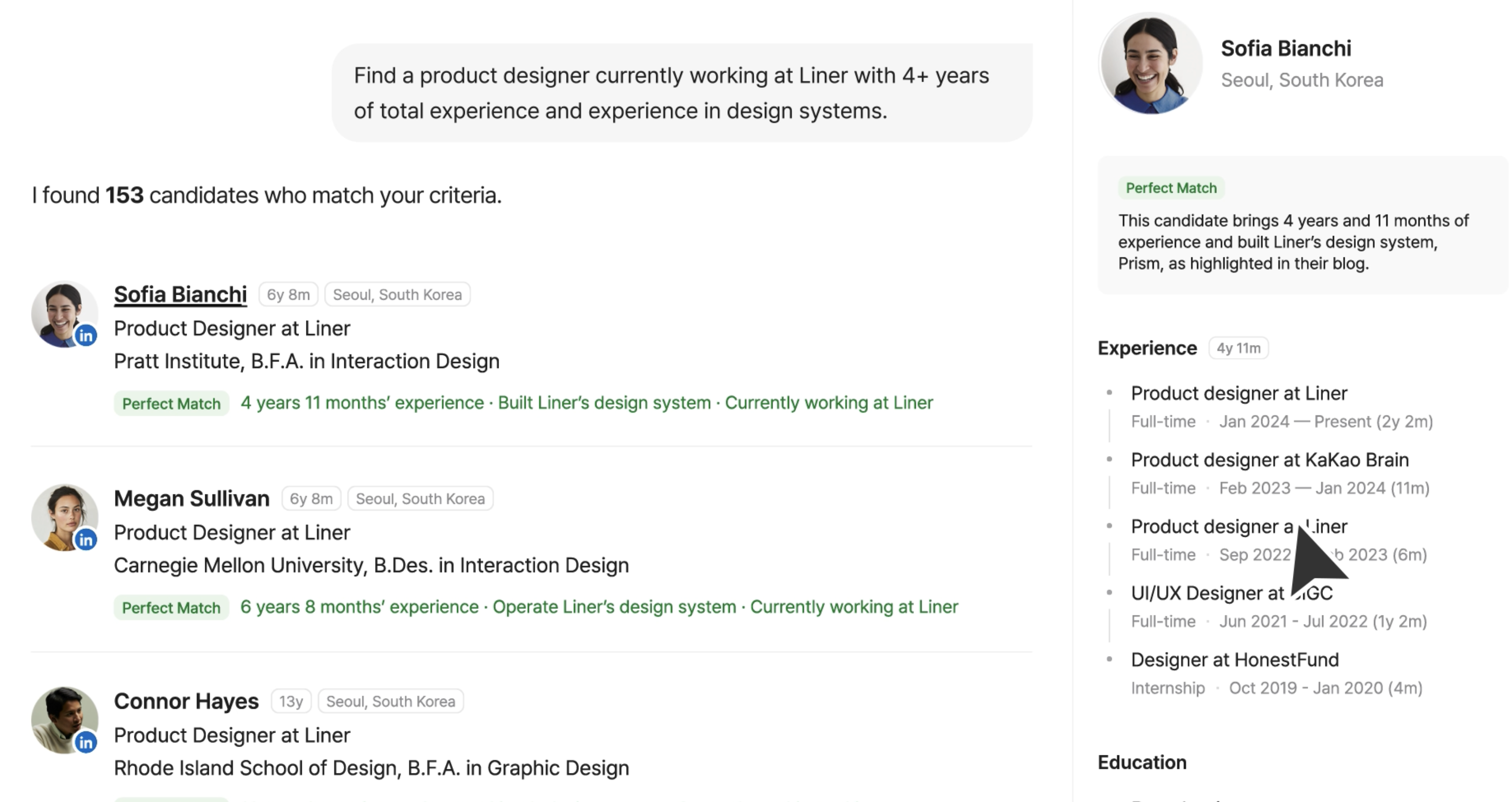Click the 4y 11m Experience total badge
This screenshot has width=1512, height=802.
(x=1238, y=348)
